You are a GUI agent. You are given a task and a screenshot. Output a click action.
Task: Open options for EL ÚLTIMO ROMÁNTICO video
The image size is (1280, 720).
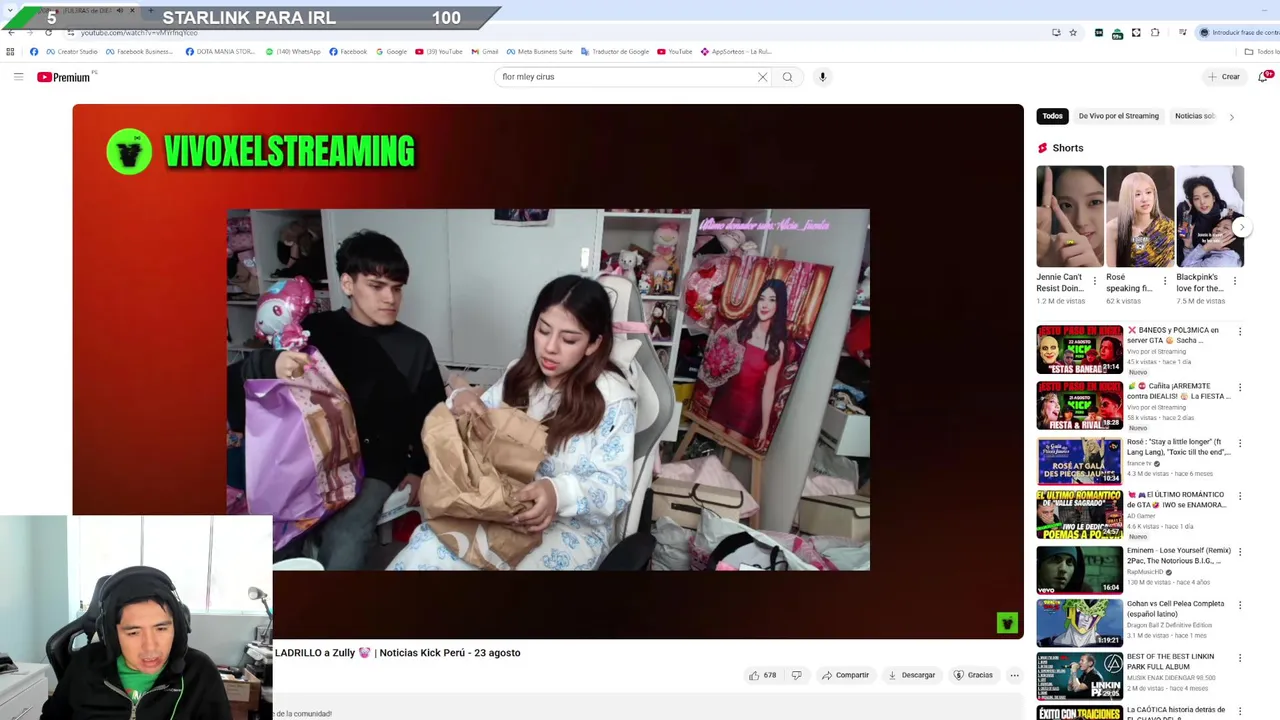pyautogui.click(x=1240, y=497)
